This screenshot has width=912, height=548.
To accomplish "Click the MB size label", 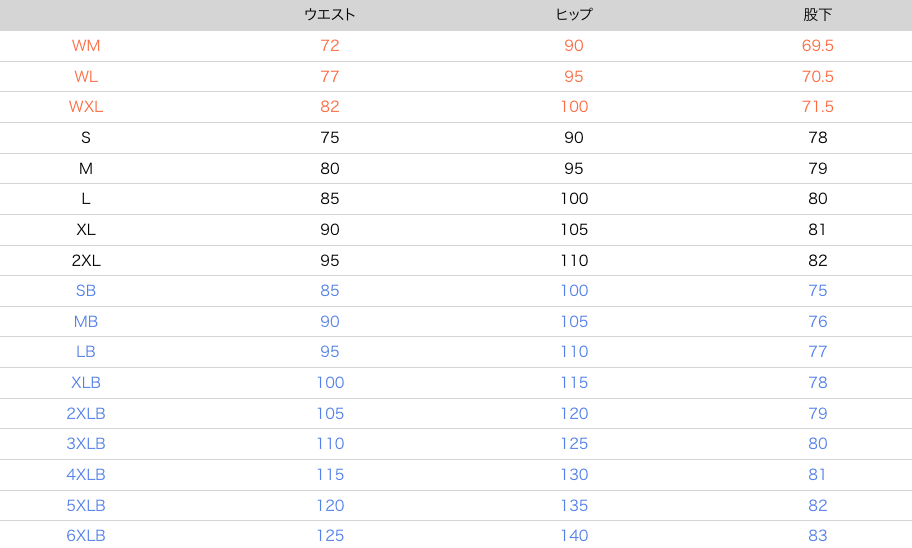I will (x=86, y=321).
